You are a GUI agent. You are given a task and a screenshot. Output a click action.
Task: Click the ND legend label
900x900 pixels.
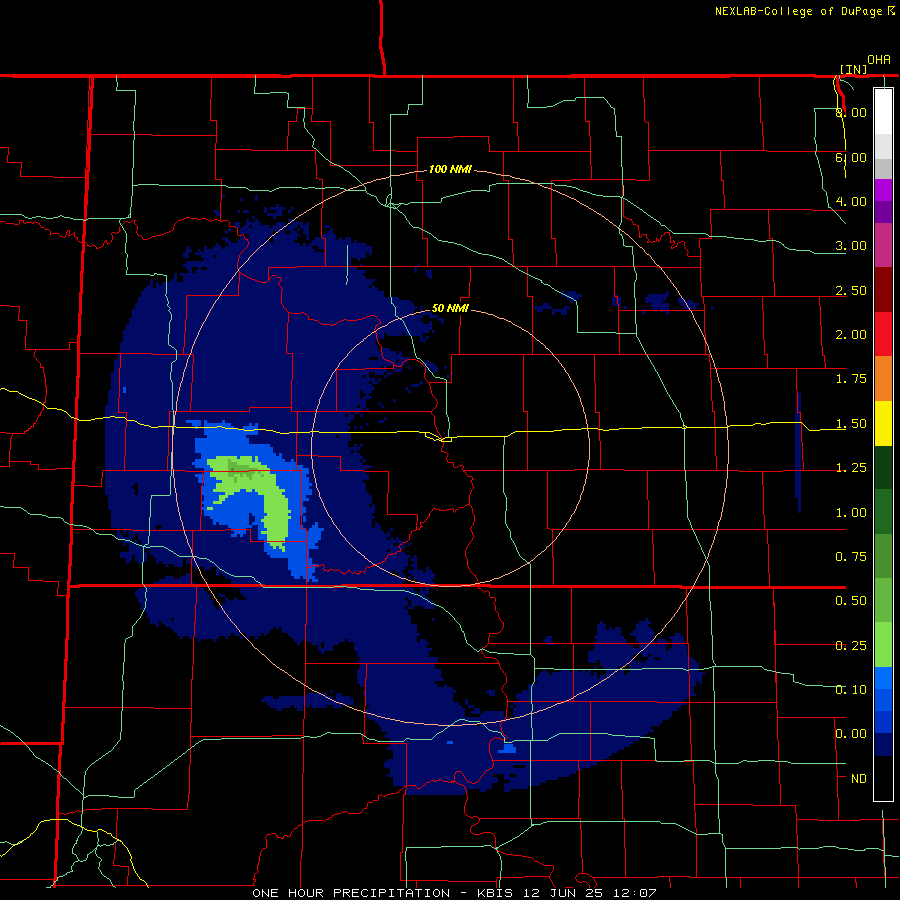tap(859, 779)
